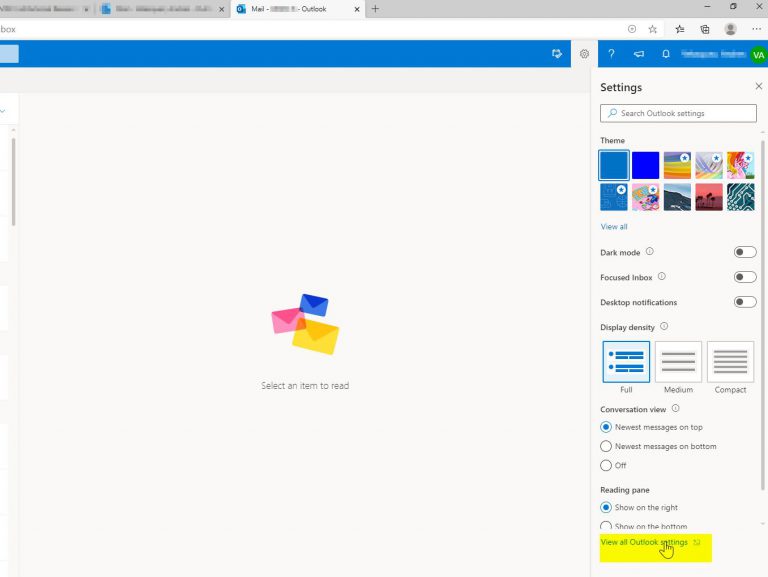Select Medium display density
768x577 pixels.
[x=678, y=362]
